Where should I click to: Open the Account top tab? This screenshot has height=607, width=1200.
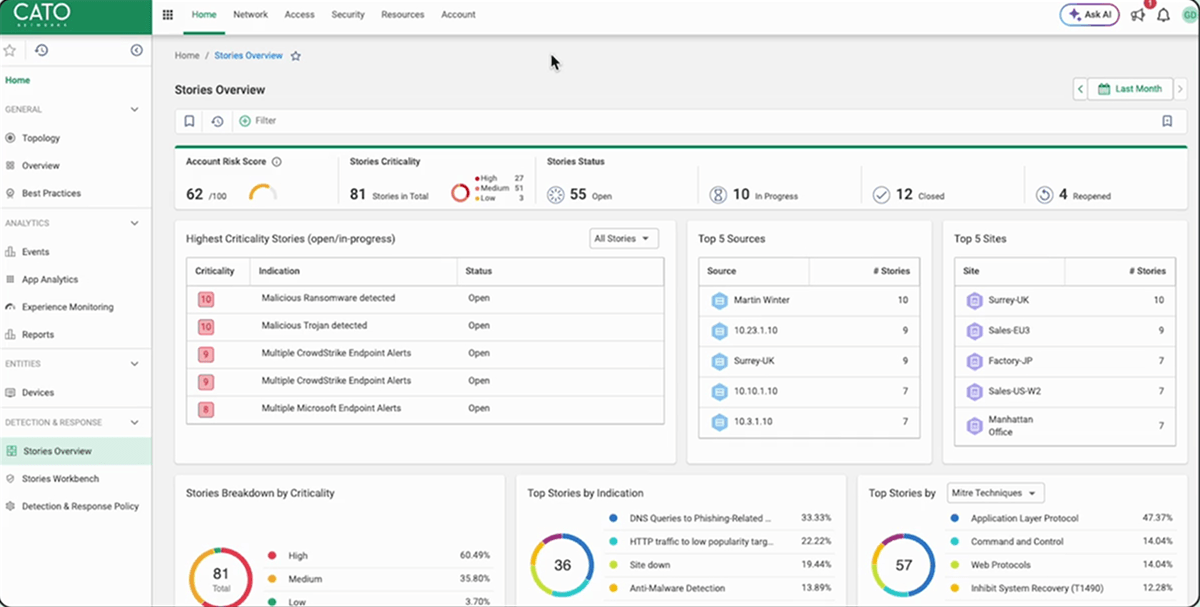coord(458,15)
